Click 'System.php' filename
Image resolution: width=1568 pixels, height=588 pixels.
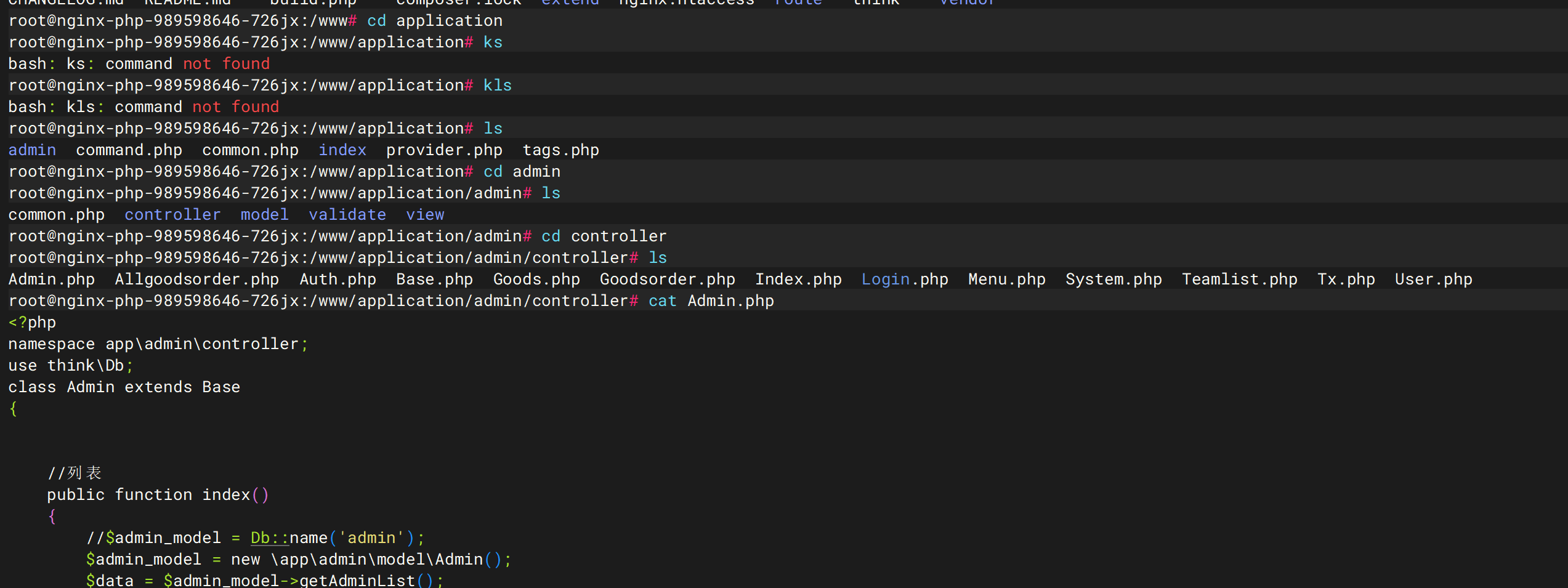point(1113,279)
